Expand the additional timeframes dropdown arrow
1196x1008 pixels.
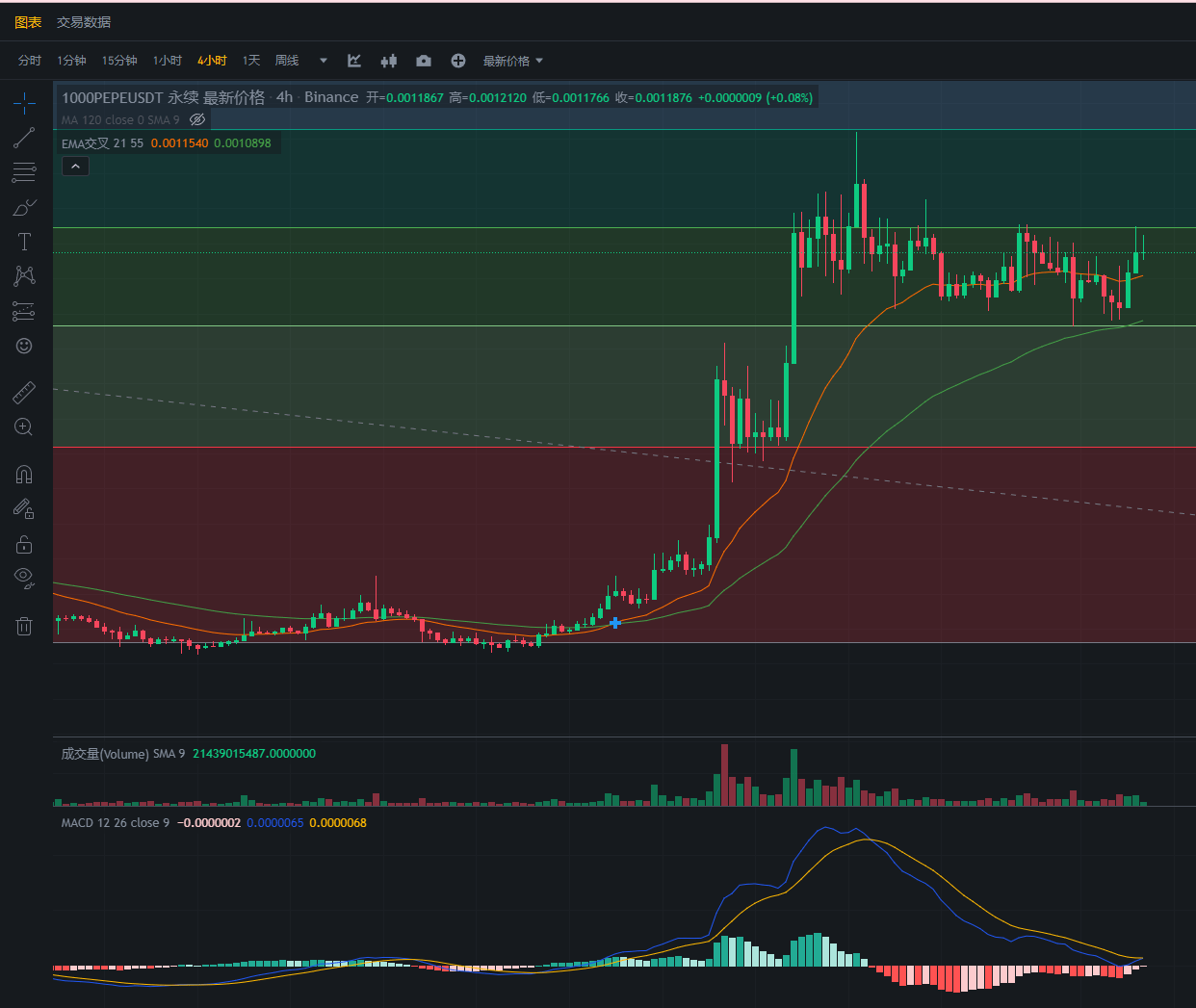click(324, 61)
